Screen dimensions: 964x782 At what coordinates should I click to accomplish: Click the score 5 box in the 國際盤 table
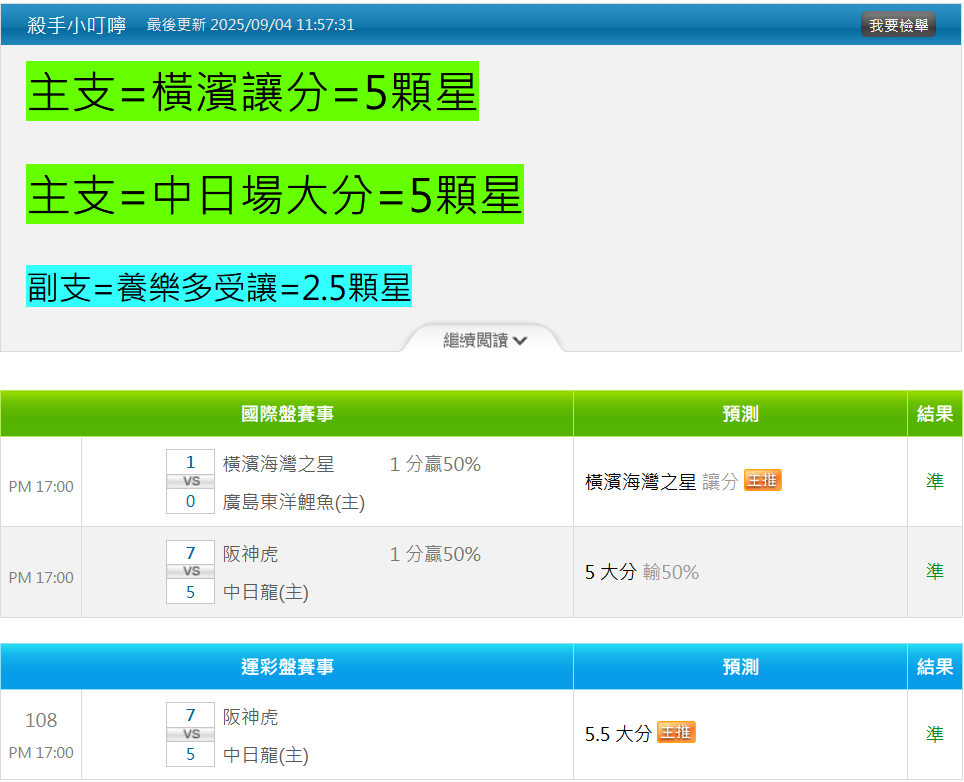click(191, 591)
